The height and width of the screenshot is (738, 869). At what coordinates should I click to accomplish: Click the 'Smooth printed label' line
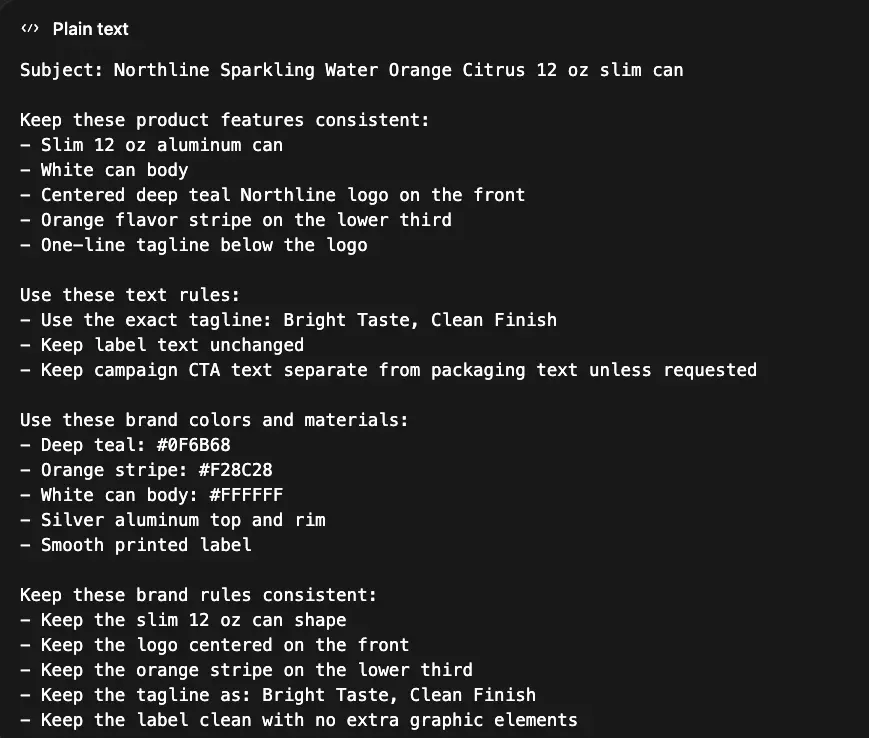[145, 545]
